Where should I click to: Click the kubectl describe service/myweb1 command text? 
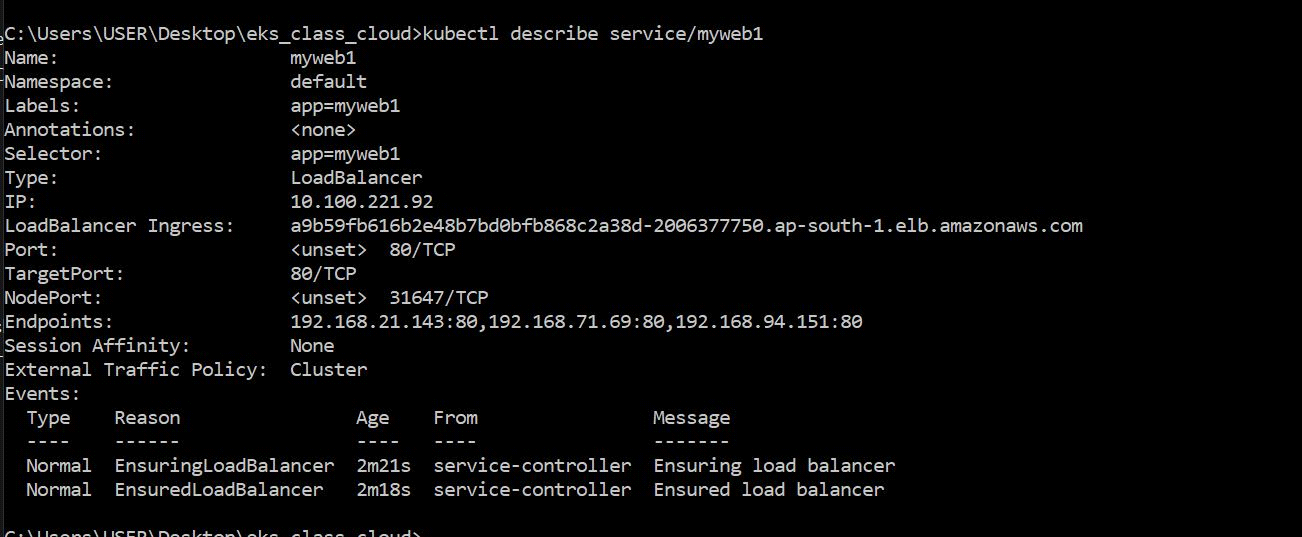pos(593,34)
